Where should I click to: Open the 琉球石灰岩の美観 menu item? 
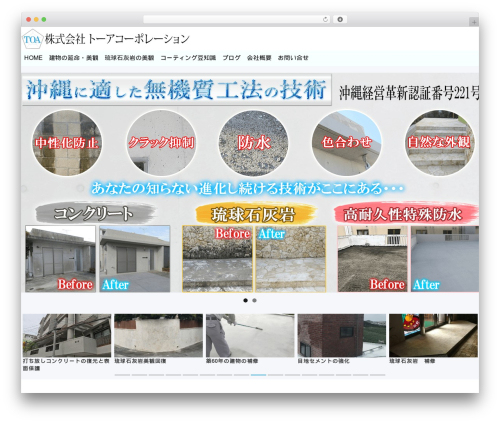click(129, 58)
